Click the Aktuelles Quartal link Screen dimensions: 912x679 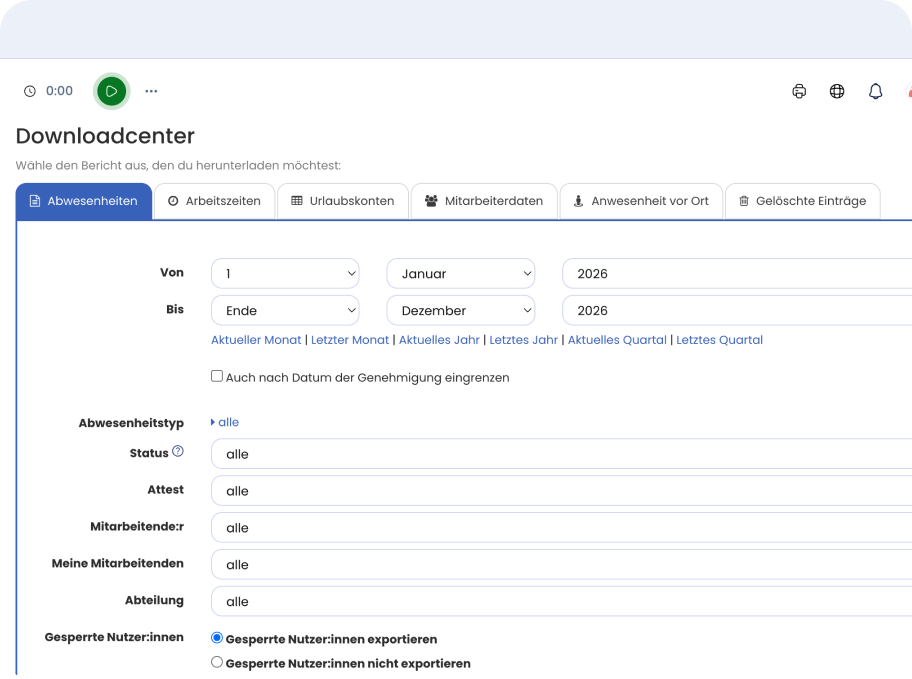click(617, 340)
